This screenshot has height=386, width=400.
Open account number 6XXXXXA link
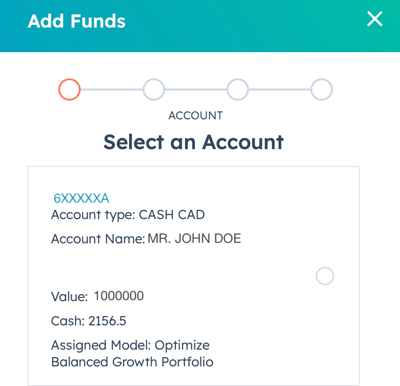click(81, 198)
